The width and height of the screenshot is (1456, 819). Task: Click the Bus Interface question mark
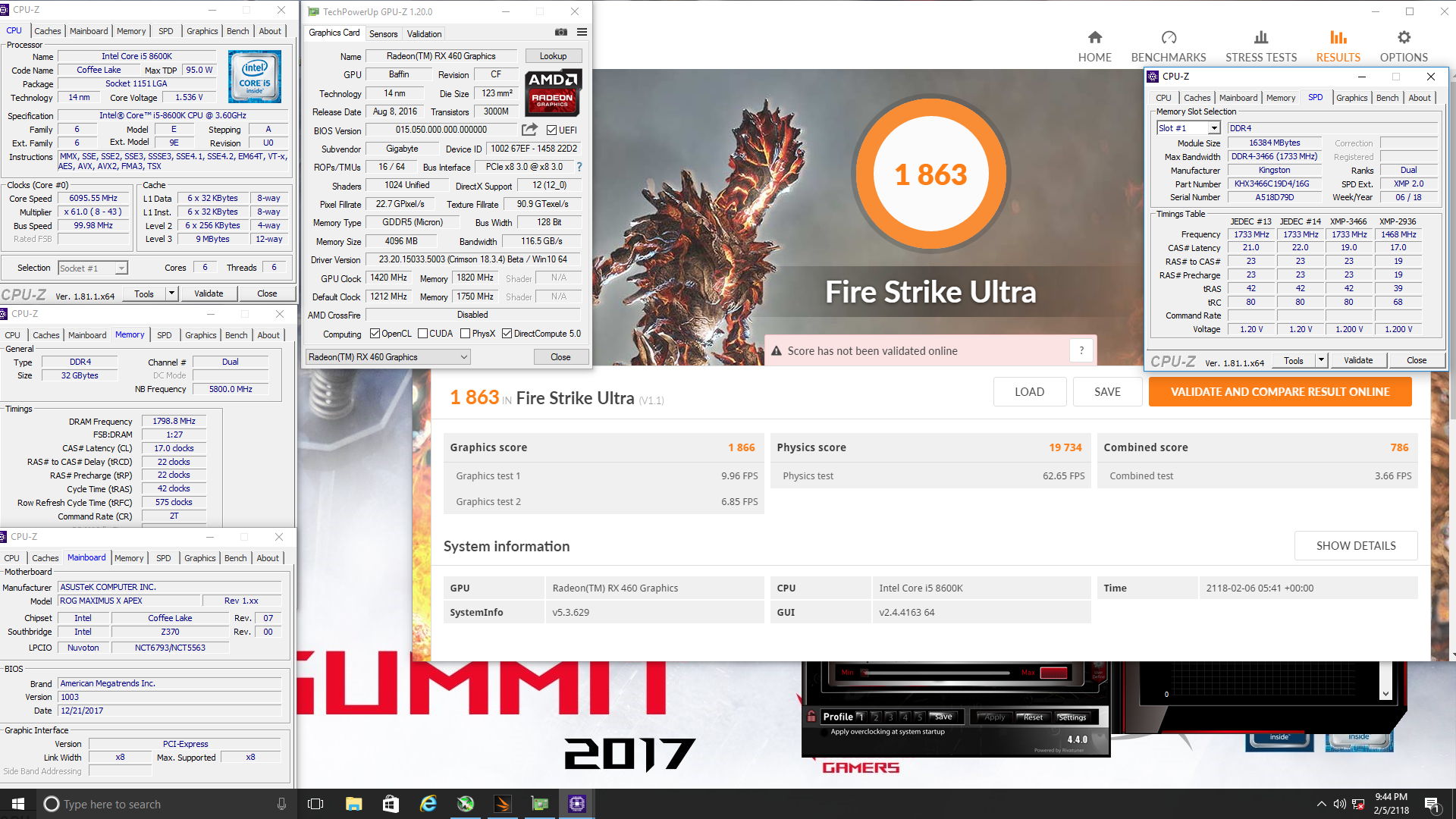click(579, 167)
